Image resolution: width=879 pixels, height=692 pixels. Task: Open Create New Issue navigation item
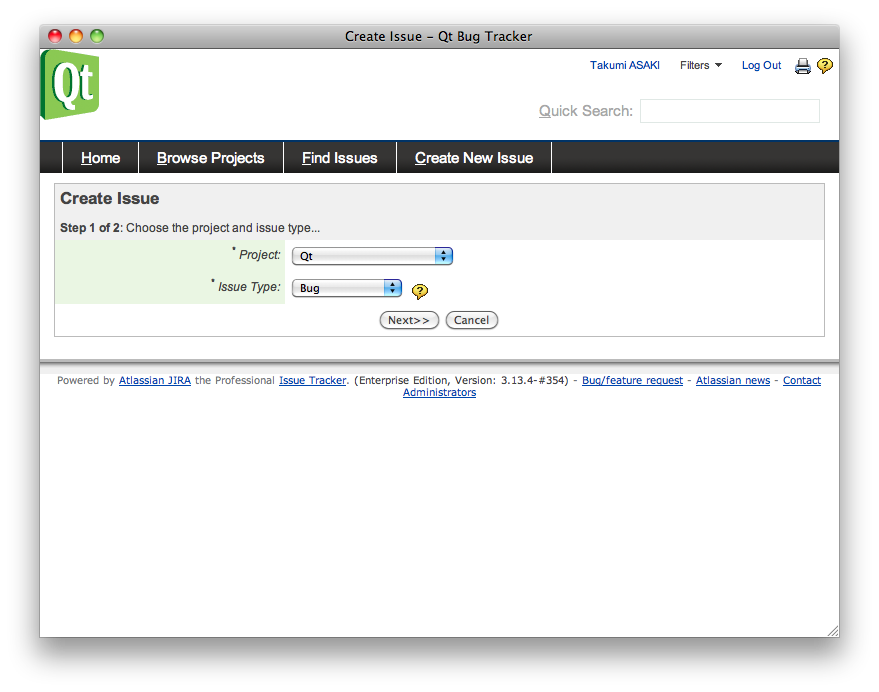(474, 158)
